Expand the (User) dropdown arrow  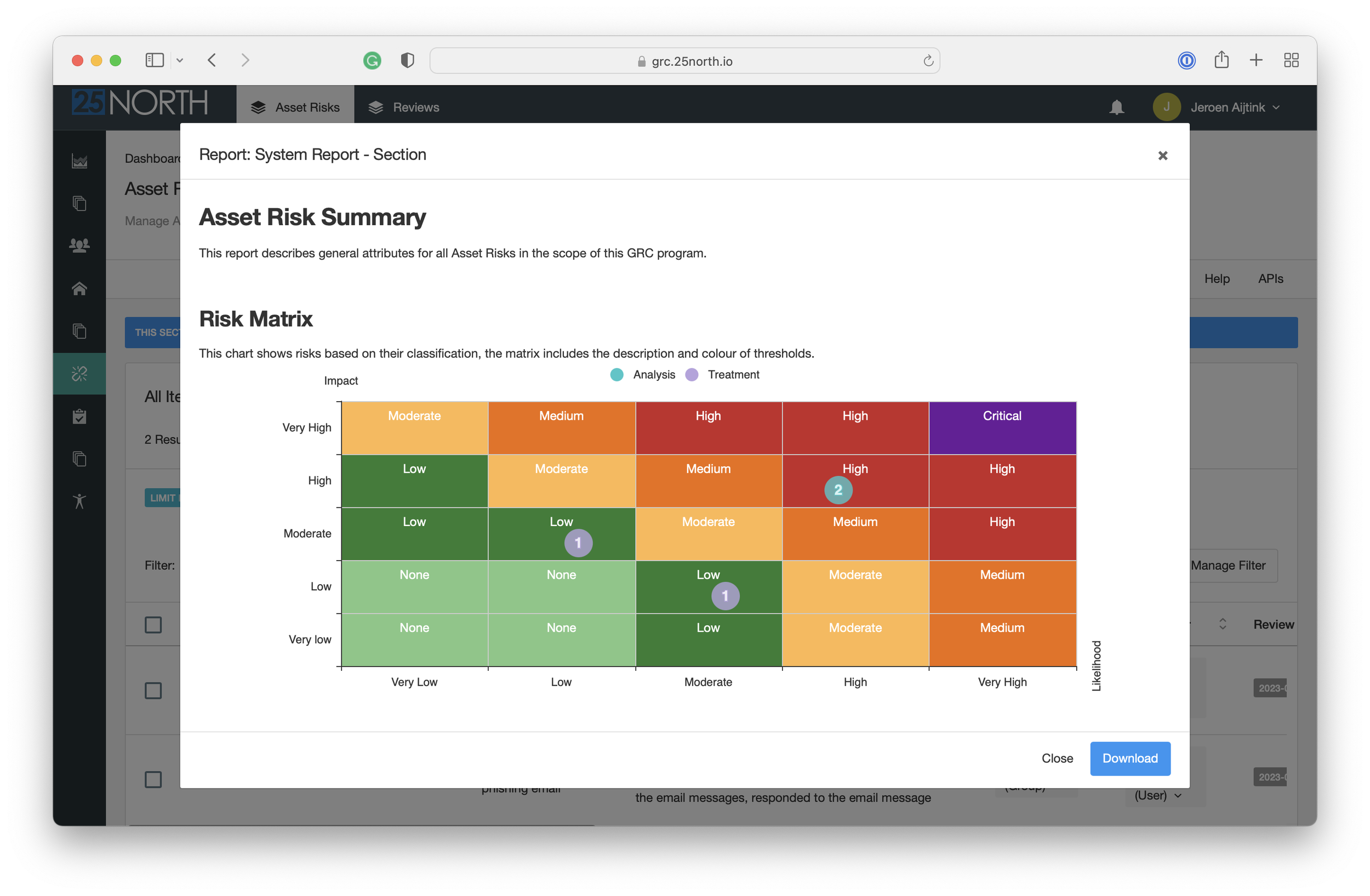pyautogui.click(x=1177, y=795)
